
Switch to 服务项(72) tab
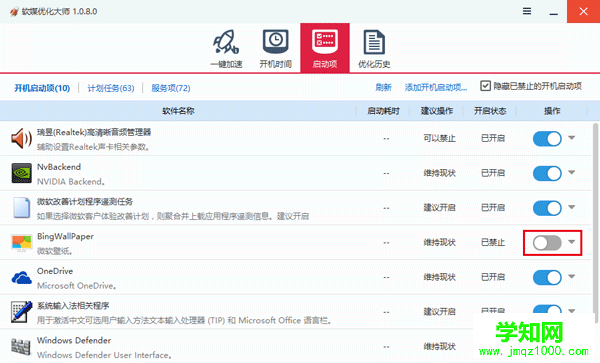[171, 88]
